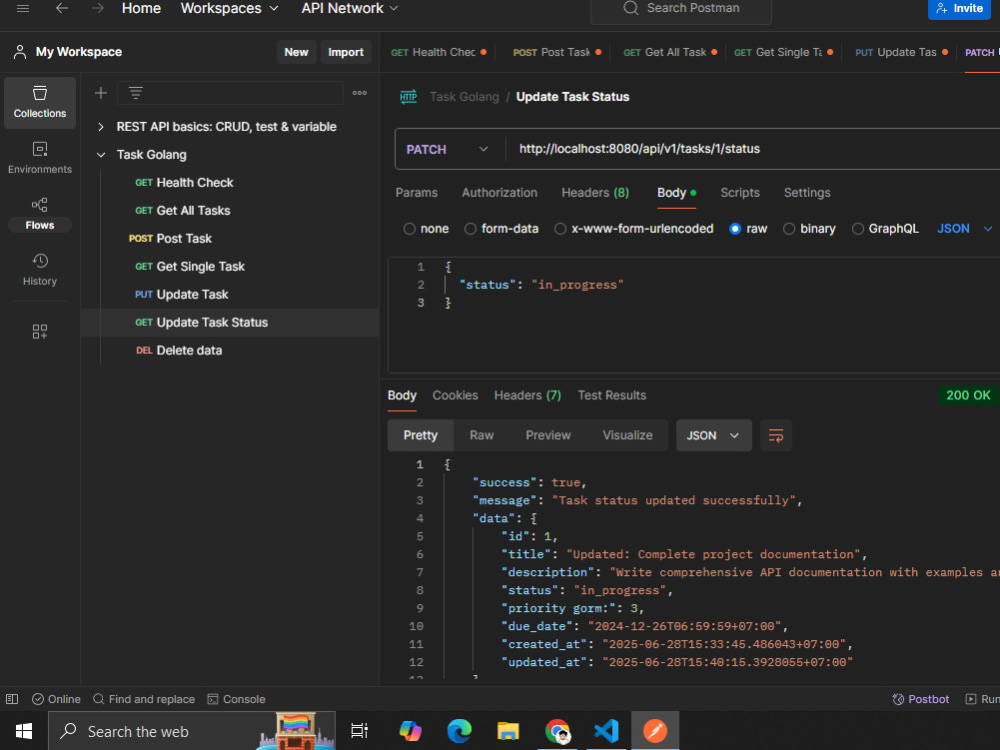Open the configure sidebar grid icon
This screenshot has height=750, width=1000.
40,332
